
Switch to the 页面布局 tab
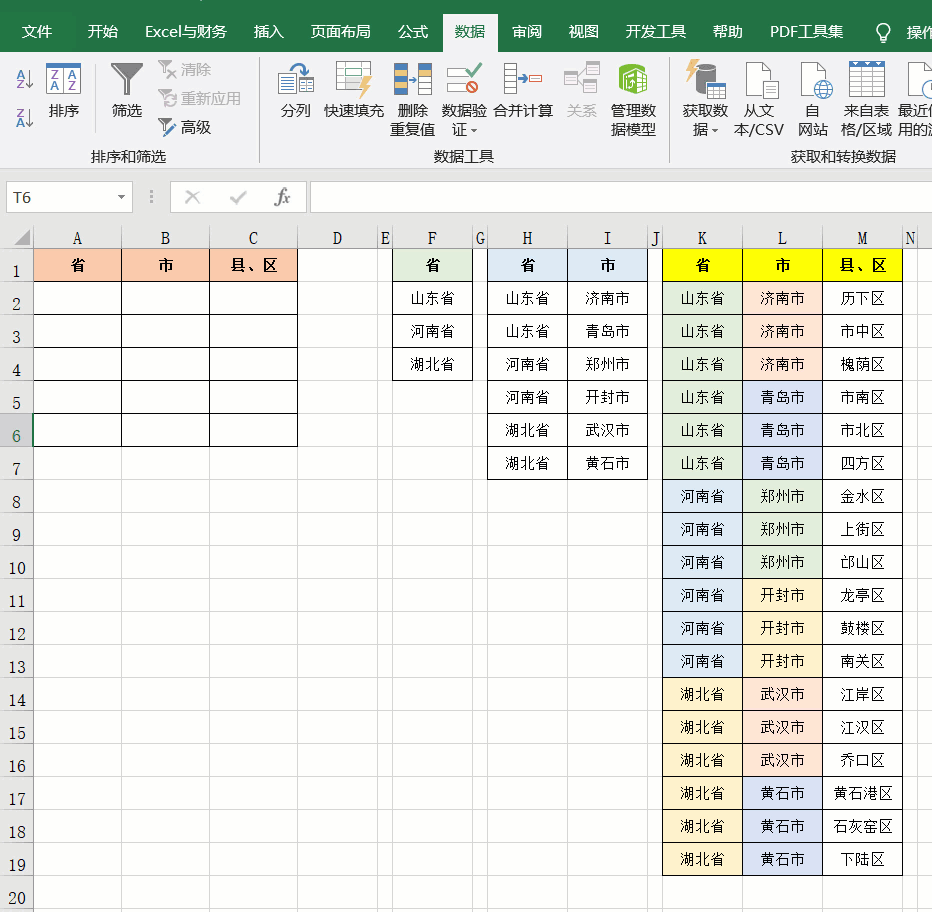coord(341,32)
